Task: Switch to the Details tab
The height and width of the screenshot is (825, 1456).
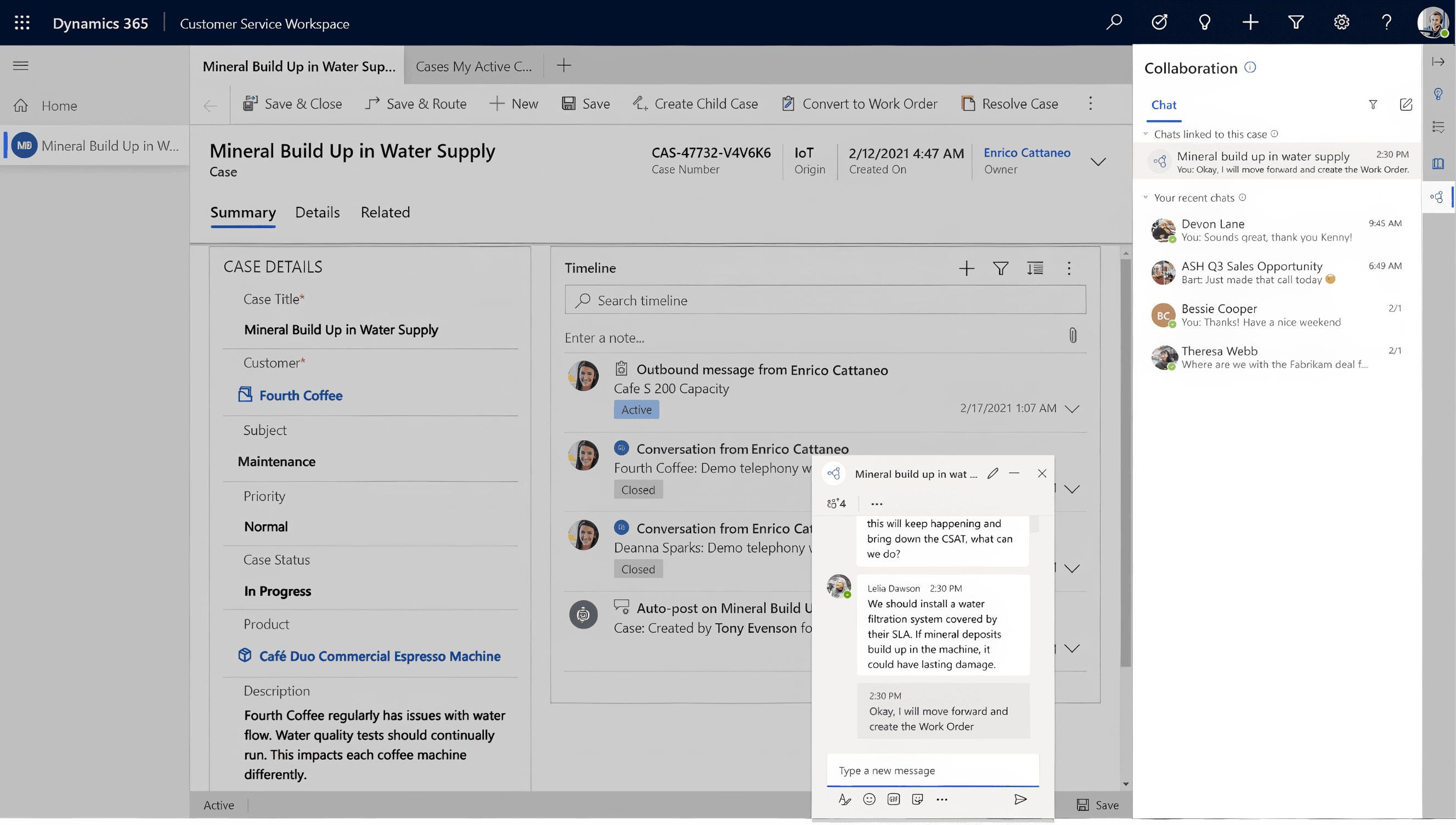Action: 317,212
